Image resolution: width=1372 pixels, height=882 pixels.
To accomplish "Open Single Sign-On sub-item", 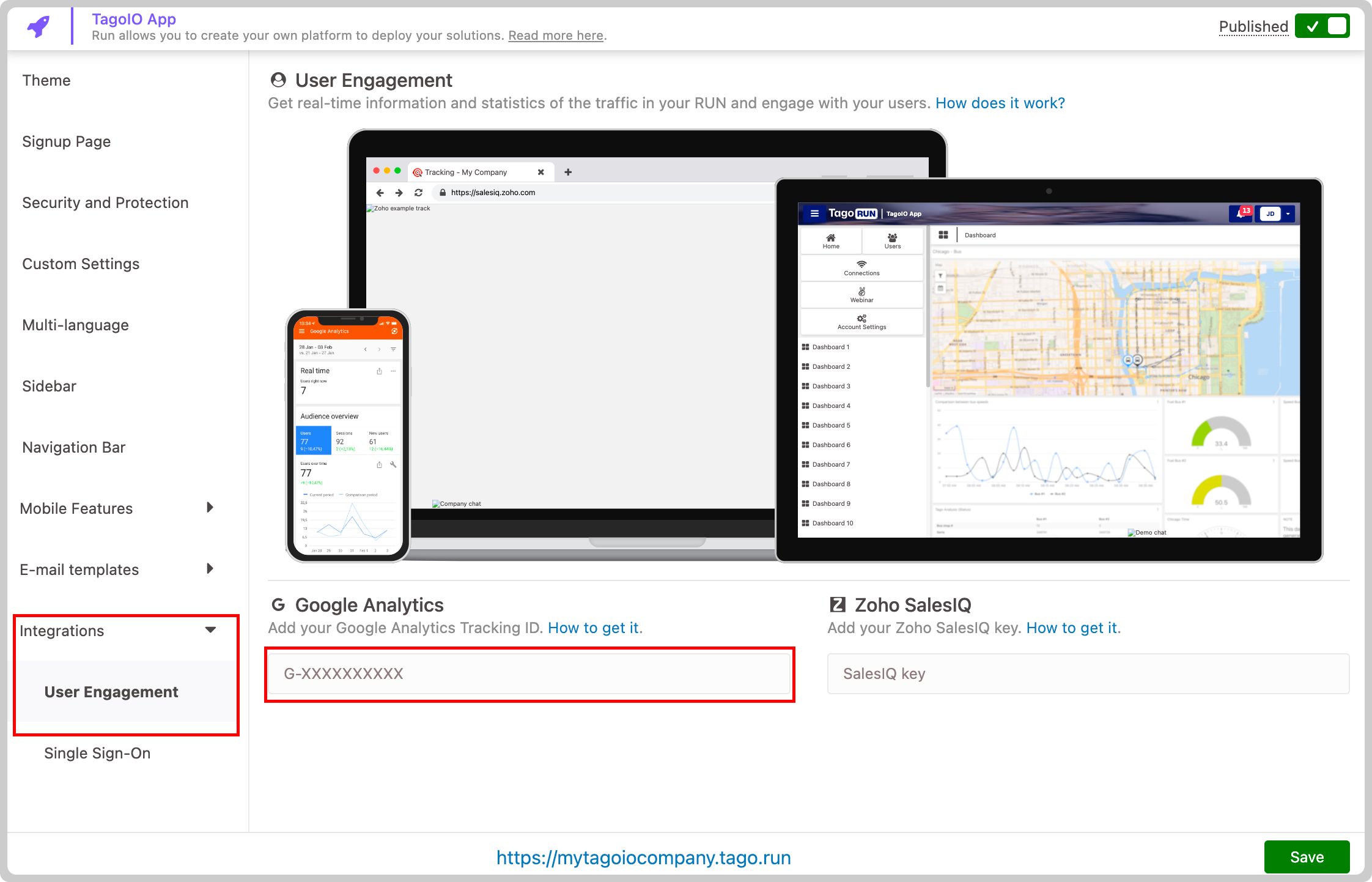I will click(97, 753).
